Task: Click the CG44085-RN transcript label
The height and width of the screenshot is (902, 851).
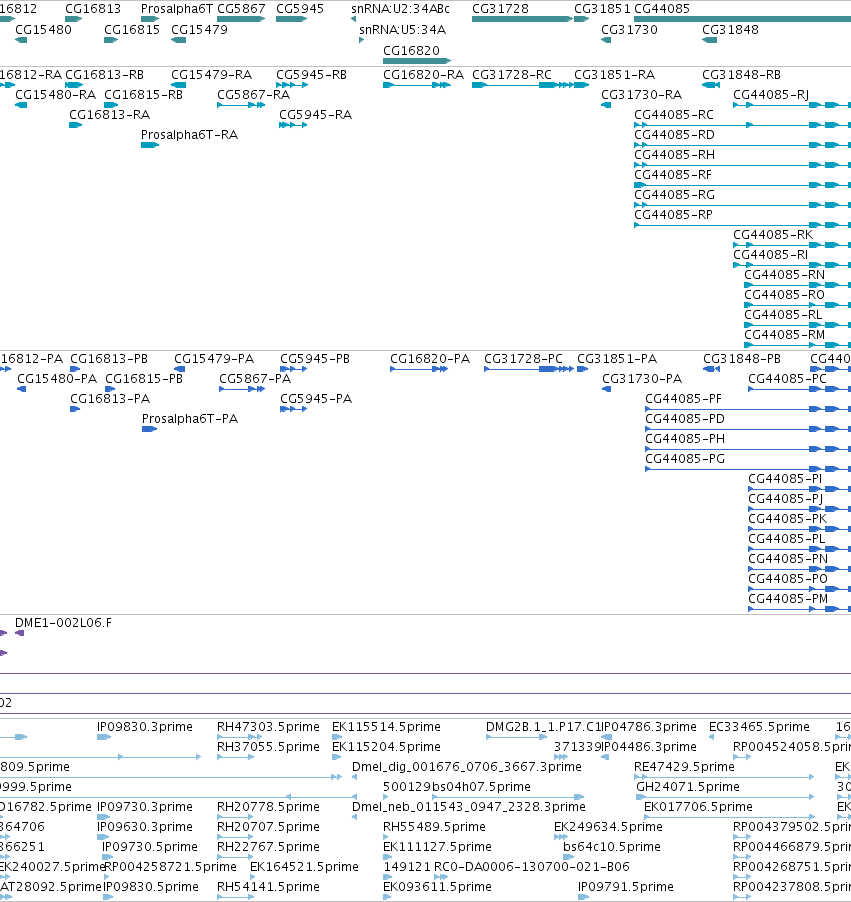Action: [x=784, y=274]
